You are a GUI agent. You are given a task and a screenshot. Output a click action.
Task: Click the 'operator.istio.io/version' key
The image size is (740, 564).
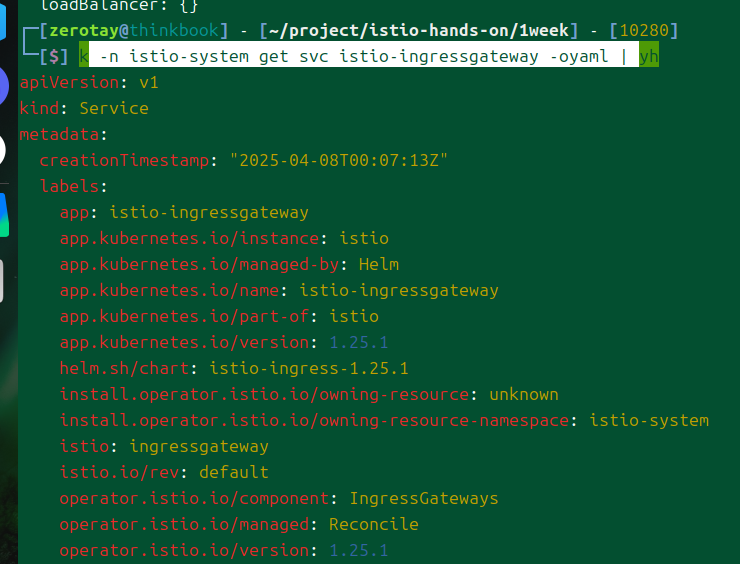[184, 550]
